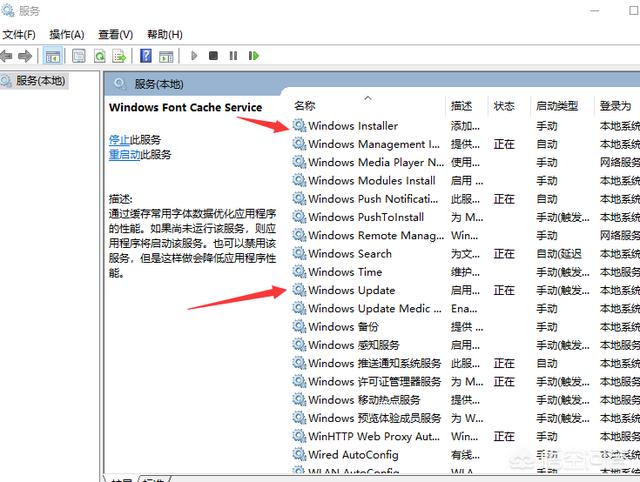Select the Windows Modules Install service name

pyautogui.click(x=372, y=180)
